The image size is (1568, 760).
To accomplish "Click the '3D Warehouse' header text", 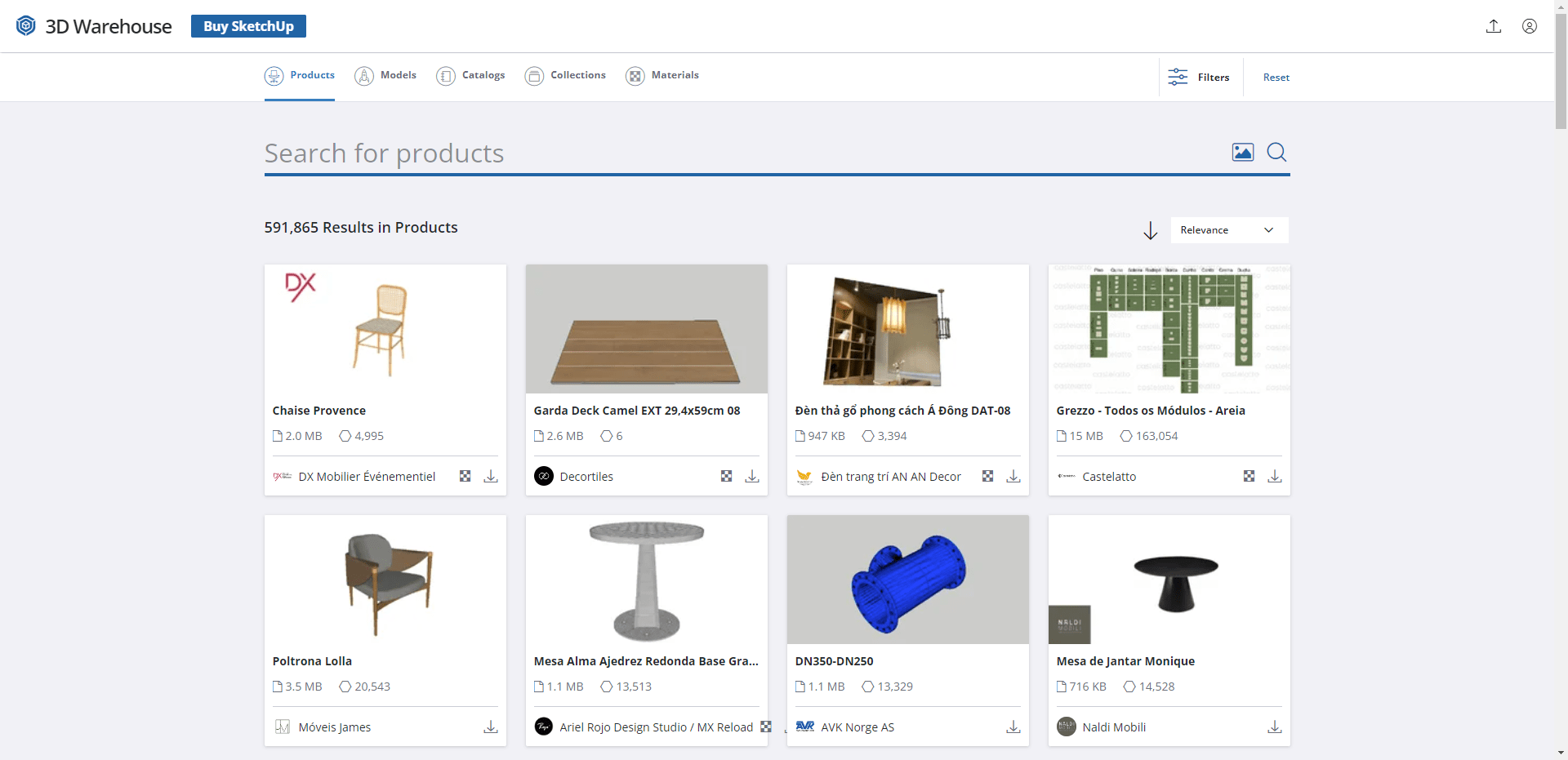I will click(x=109, y=27).
